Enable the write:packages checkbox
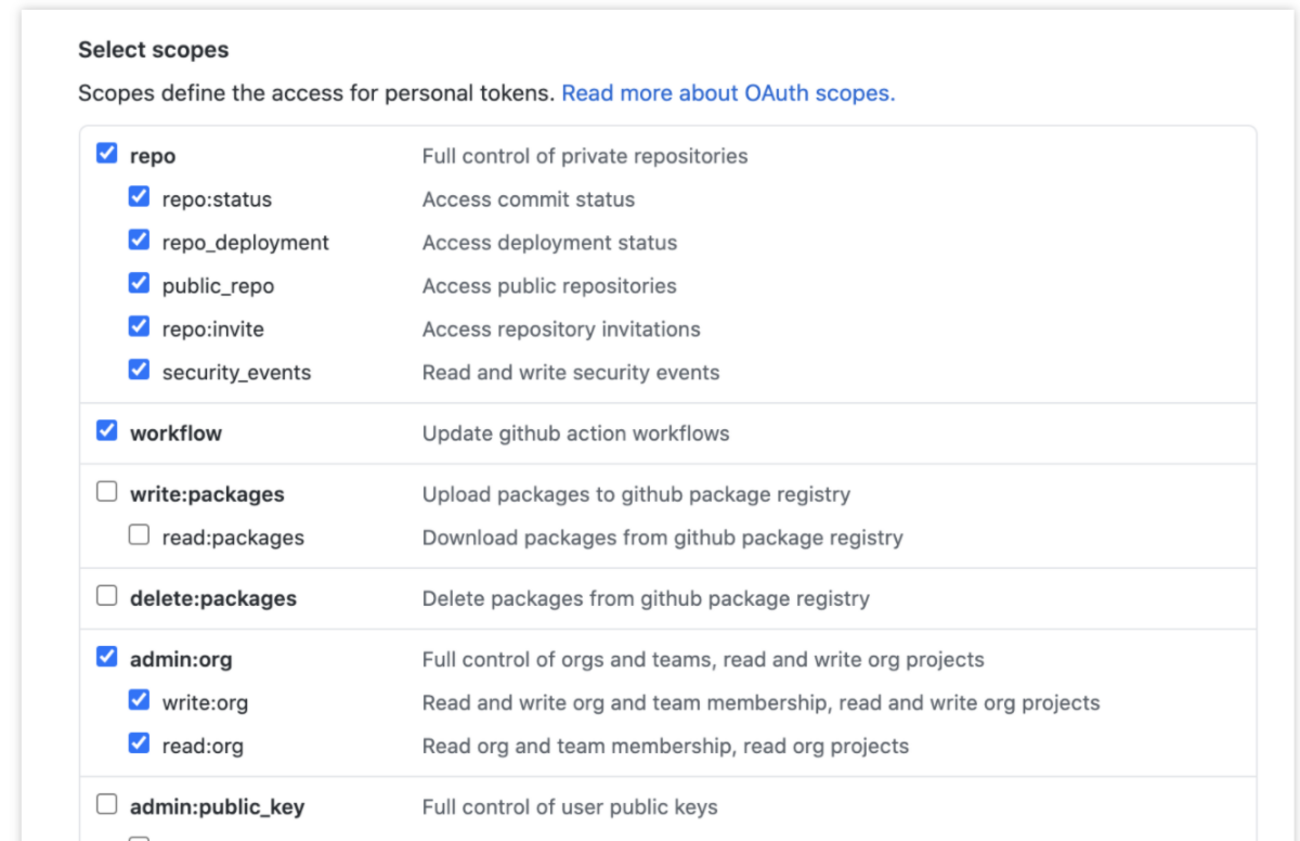The height and width of the screenshot is (841, 1300). (107, 492)
